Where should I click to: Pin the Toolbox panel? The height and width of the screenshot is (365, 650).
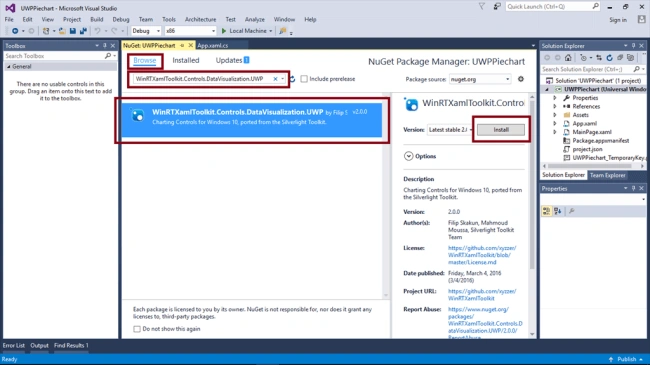pos(105,46)
